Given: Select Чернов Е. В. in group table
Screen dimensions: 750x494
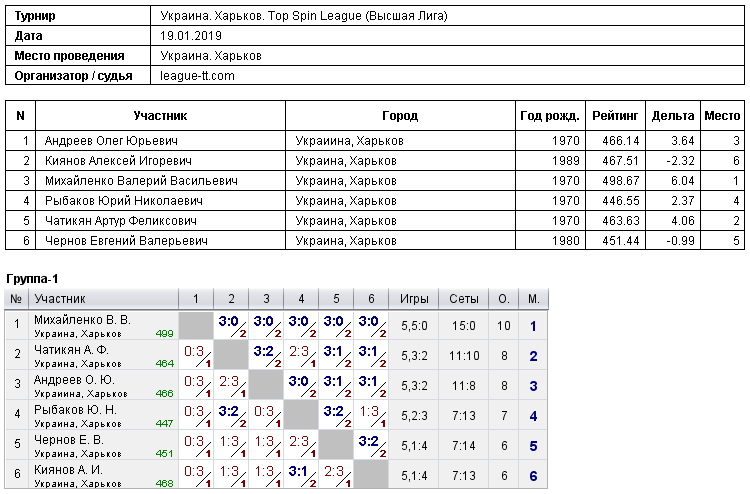Looking at the screenshot, I should click(69, 439).
